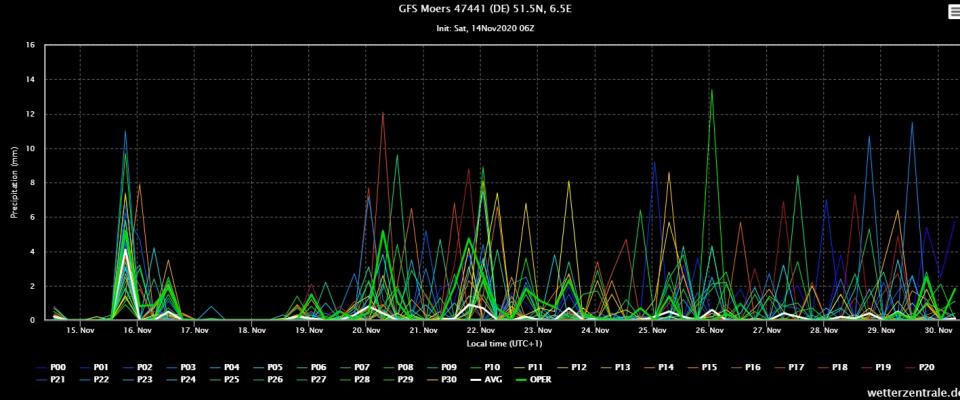Open the chart context menu hamburger icon
The height and width of the screenshot is (400, 960).
tap(950, 11)
